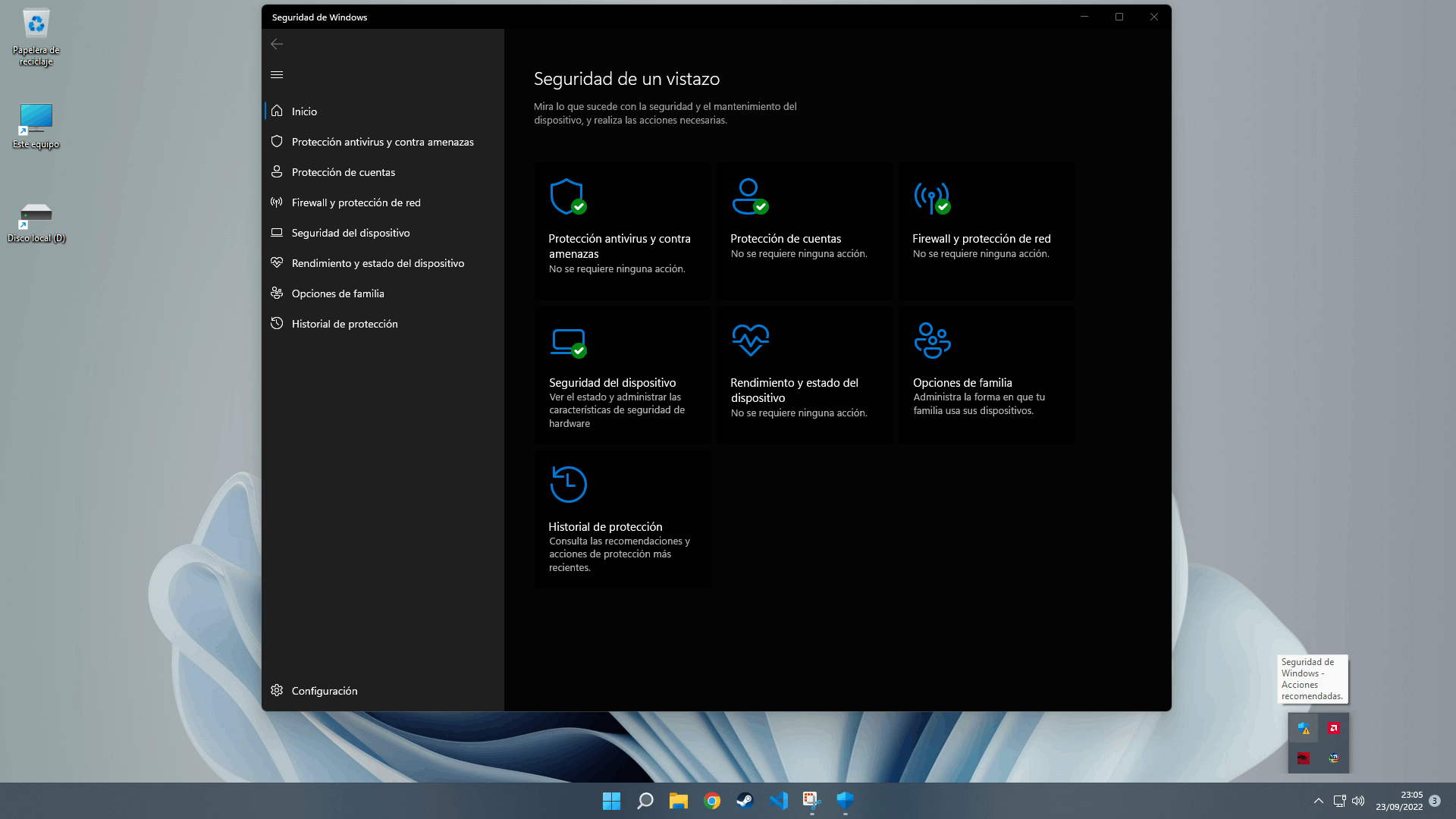Open protection history clock tile icon

coord(568,485)
